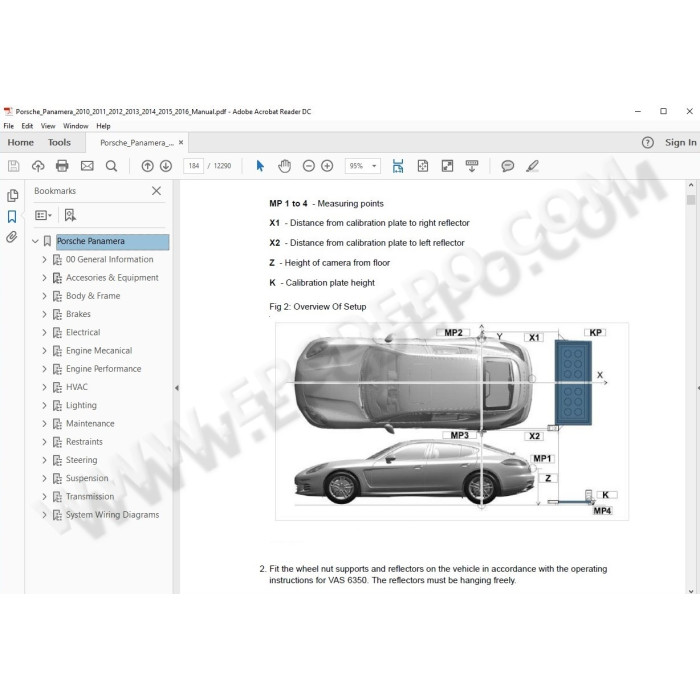Send file by email envelope icon
Screen dimensions: 700x700
pos(87,166)
